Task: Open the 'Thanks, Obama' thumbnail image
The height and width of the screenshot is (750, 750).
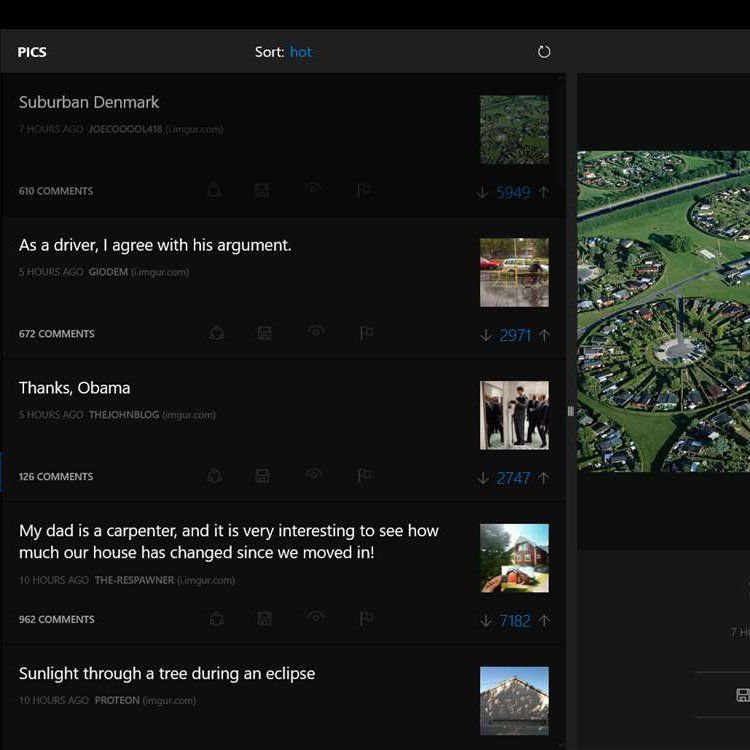Action: coord(514,415)
